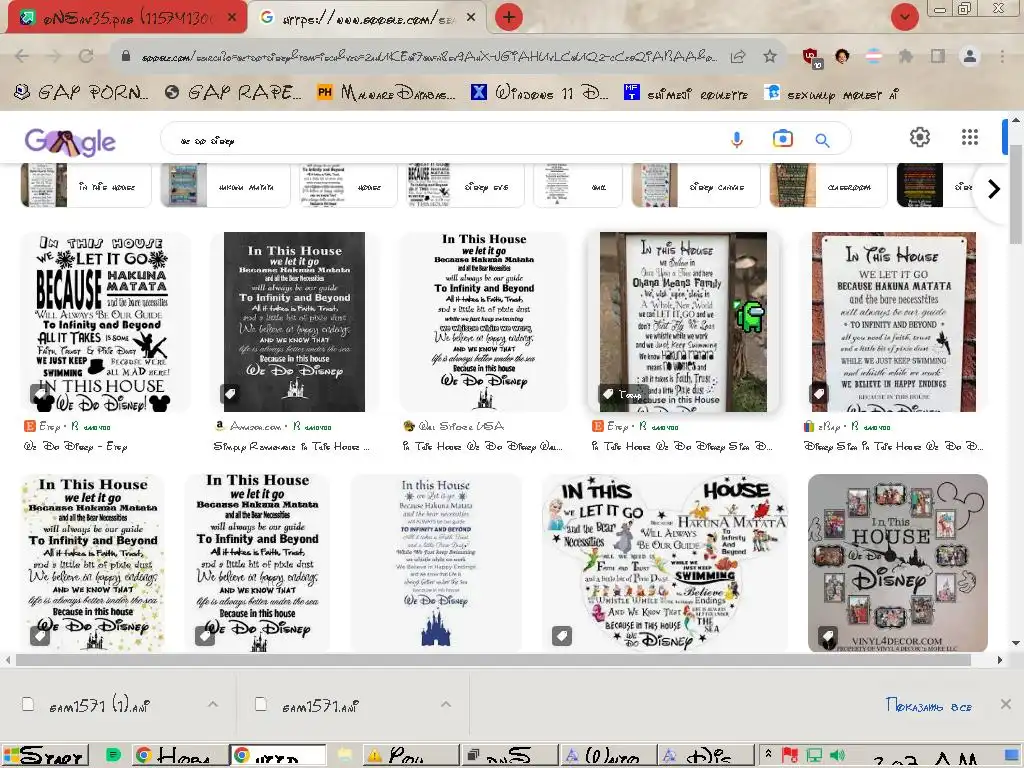The height and width of the screenshot is (768, 1024).
Task: Open the Mickey-head colorful quote image
Action: (x=665, y=563)
